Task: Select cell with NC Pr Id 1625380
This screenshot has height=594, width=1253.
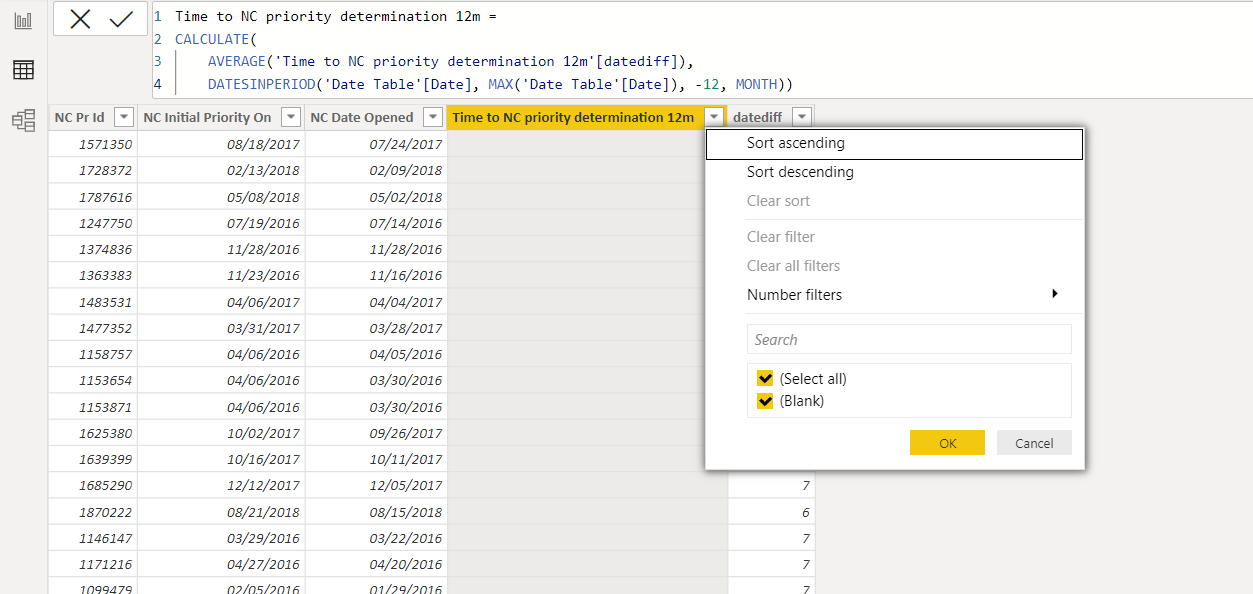Action: coord(93,433)
